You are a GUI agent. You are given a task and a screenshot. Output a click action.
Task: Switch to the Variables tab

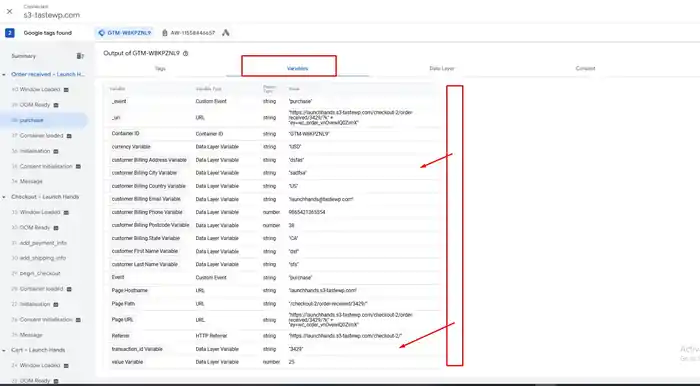[x=297, y=69]
